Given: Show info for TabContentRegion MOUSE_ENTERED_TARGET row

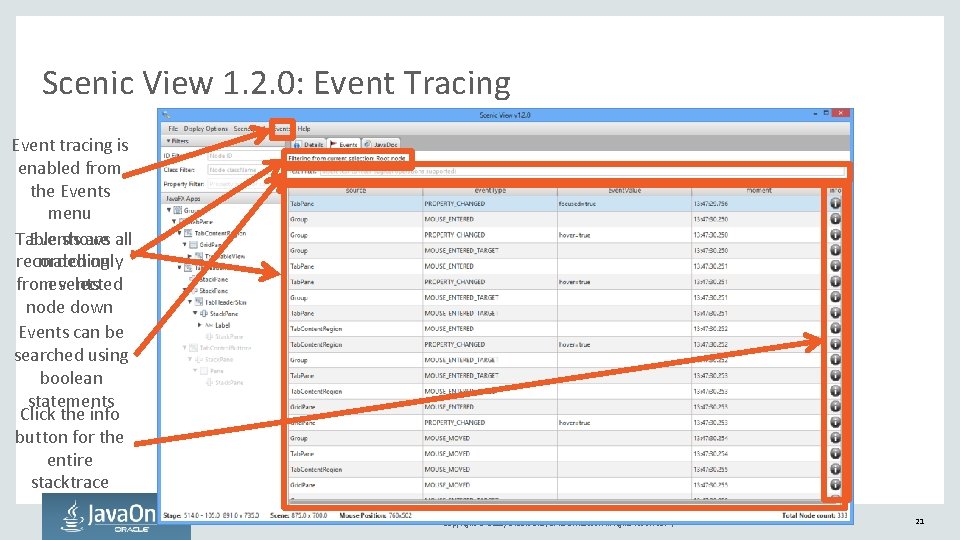Looking at the screenshot, I should [x=835, y=391].
